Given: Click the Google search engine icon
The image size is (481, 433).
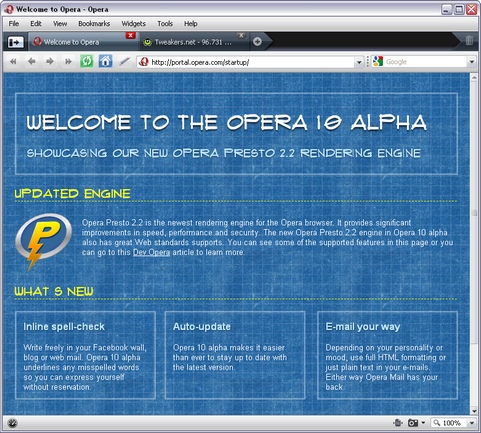Looking at the screenshot, I should coord(378,62).
